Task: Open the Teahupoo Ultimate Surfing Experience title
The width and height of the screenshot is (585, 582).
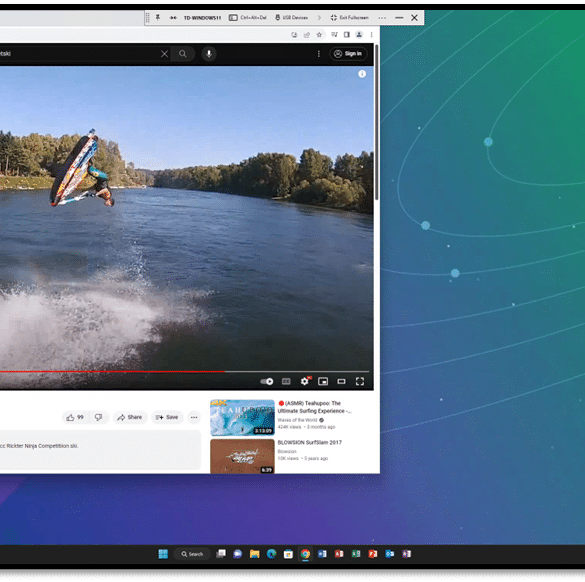Action: tap(315, 407)
